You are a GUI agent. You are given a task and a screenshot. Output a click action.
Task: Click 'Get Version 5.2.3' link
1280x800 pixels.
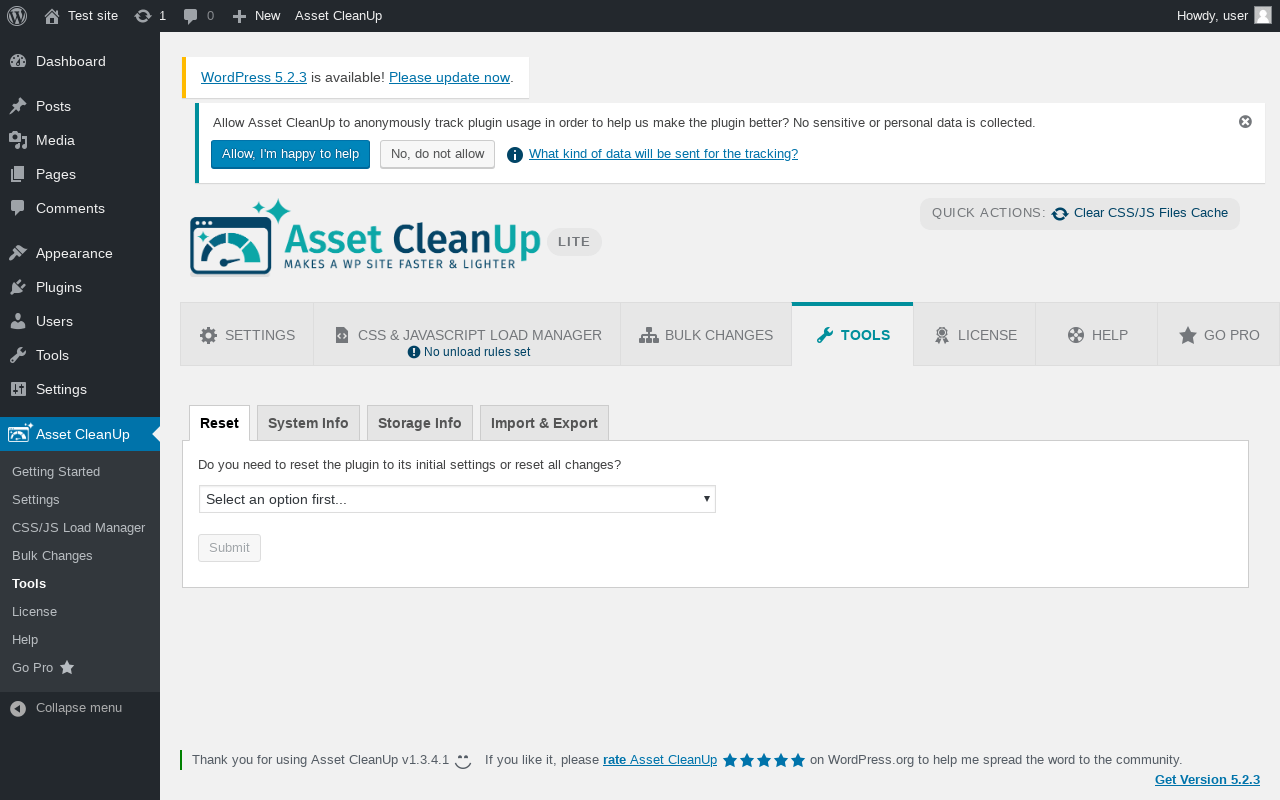[x=1207, y=780]
